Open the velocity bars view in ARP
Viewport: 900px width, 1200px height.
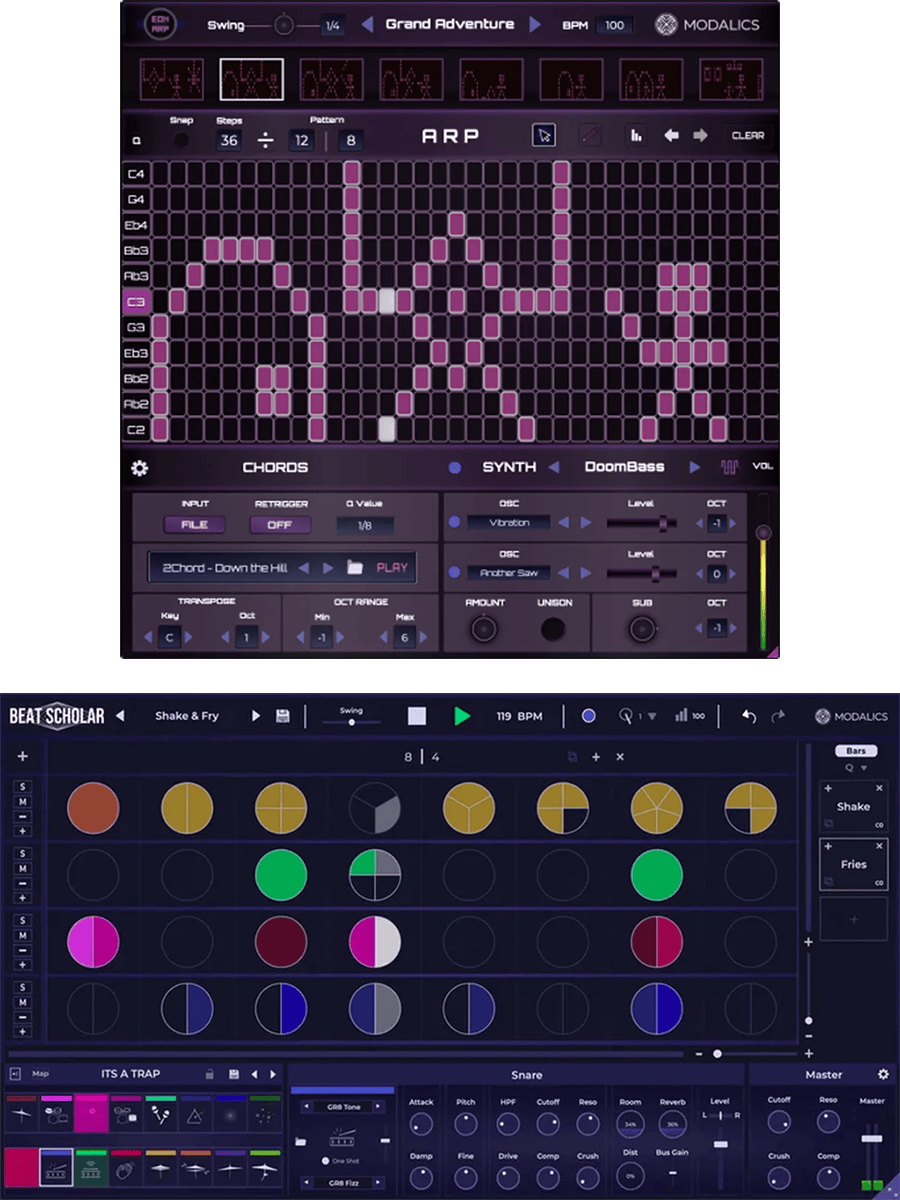pyautogui.click(x=635, y=136)
